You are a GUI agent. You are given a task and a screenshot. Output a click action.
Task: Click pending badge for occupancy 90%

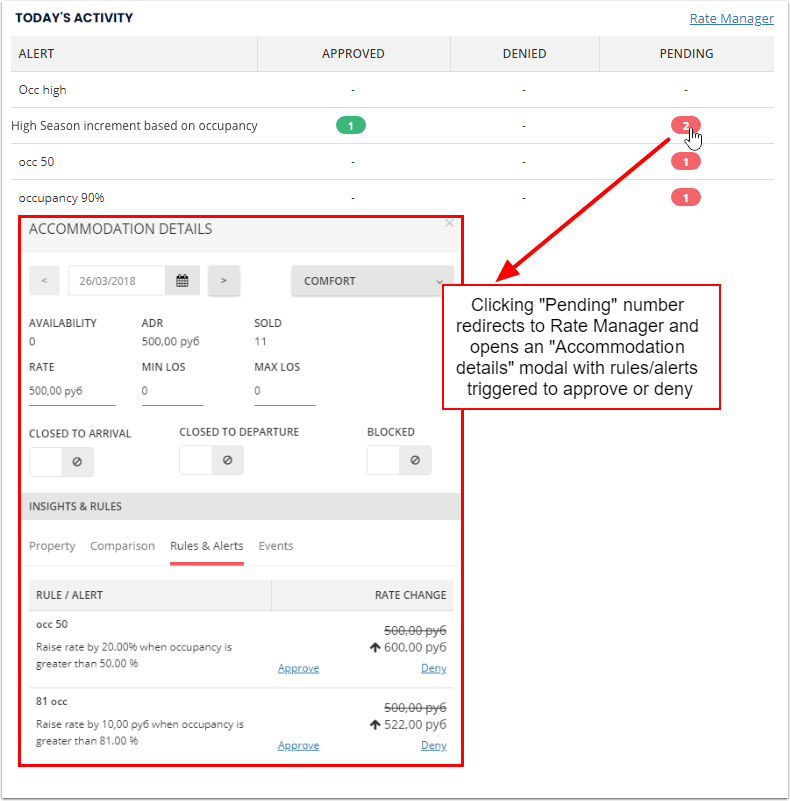coord(685,198)
